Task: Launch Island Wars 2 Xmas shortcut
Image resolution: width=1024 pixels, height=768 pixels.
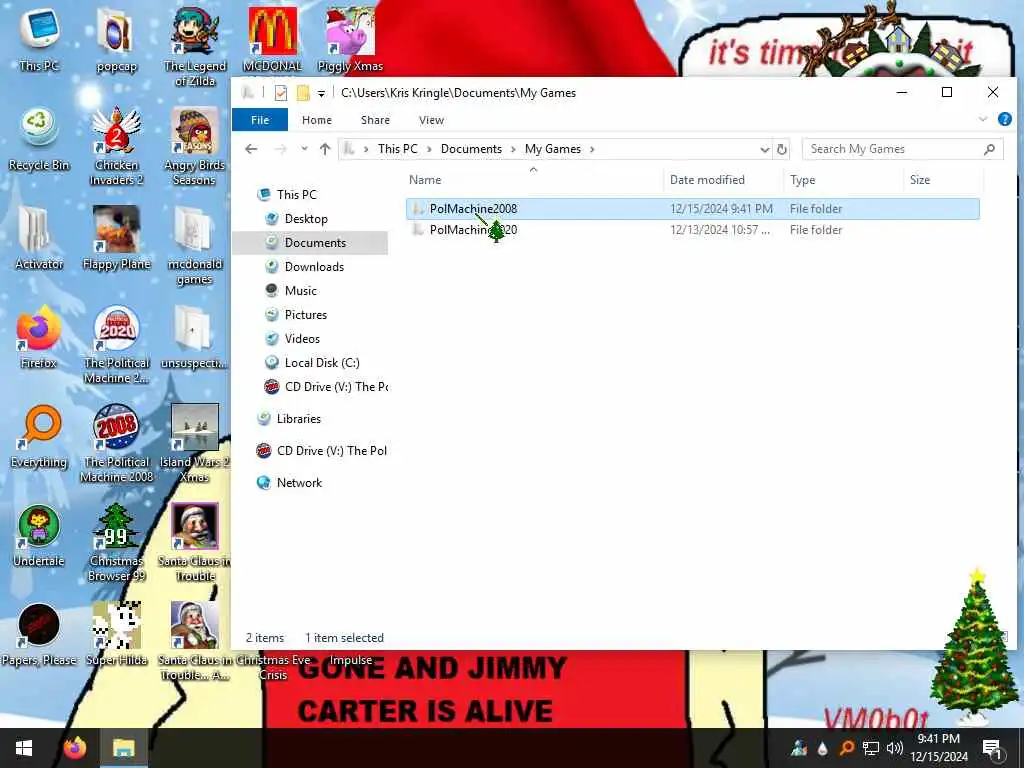Action: 195,444
